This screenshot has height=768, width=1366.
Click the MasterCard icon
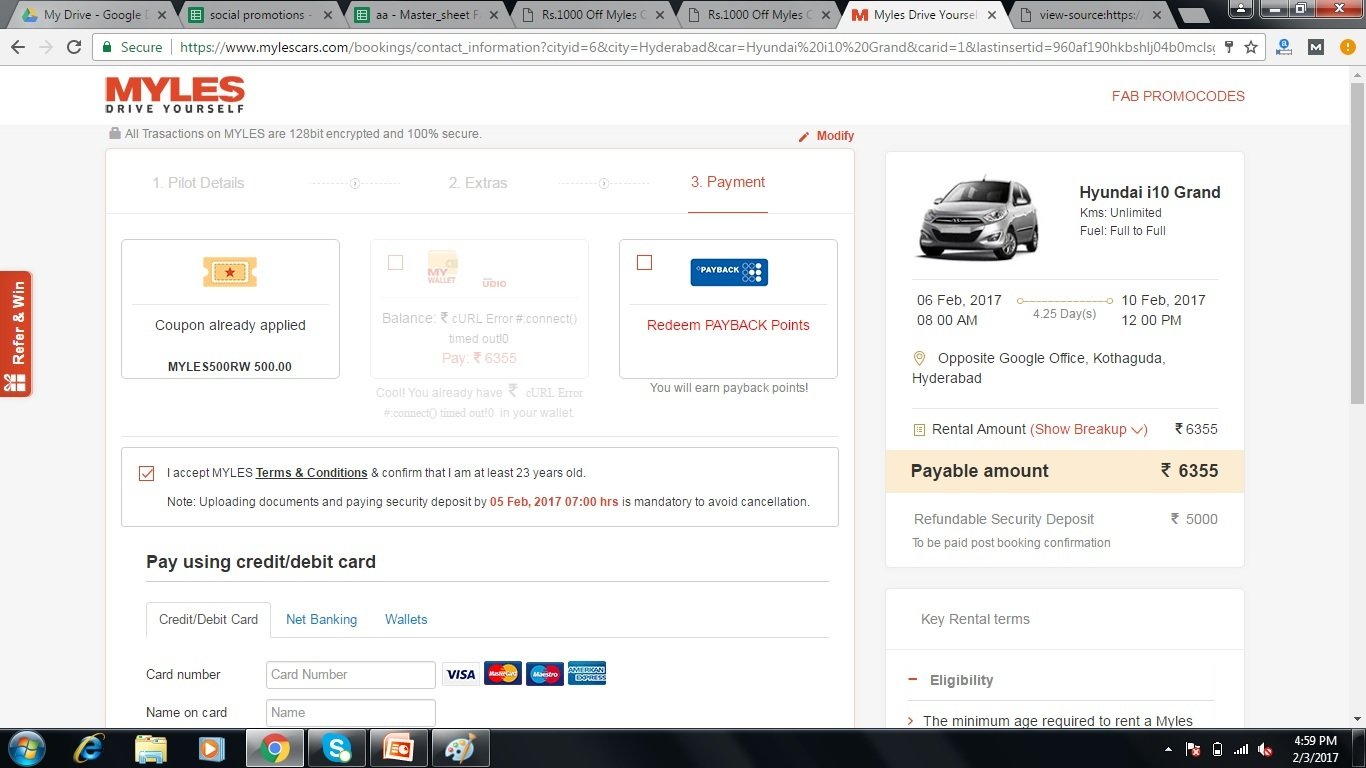click(503, 674)
